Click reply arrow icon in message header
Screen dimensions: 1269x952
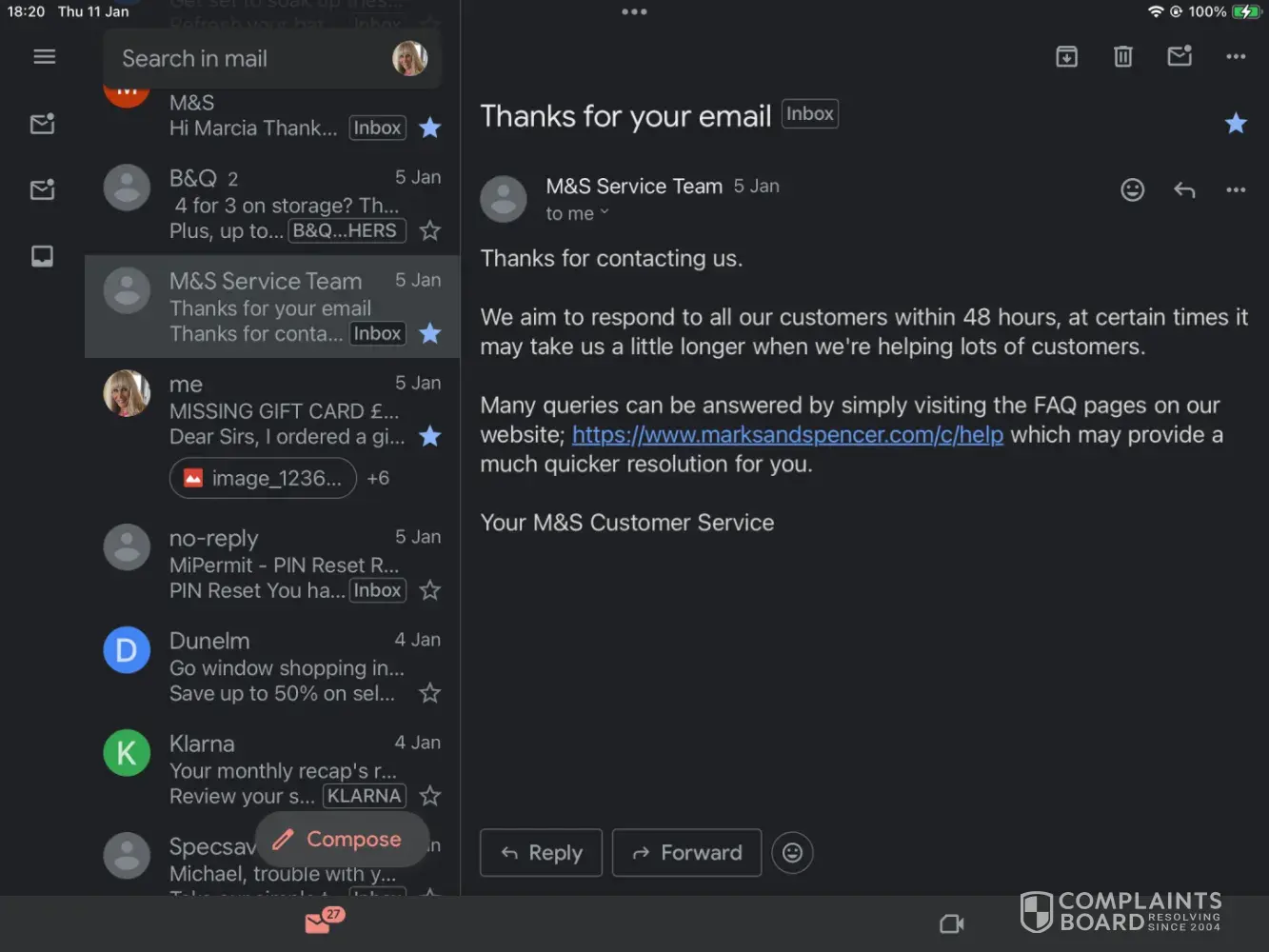click(x=1184, y=189)
